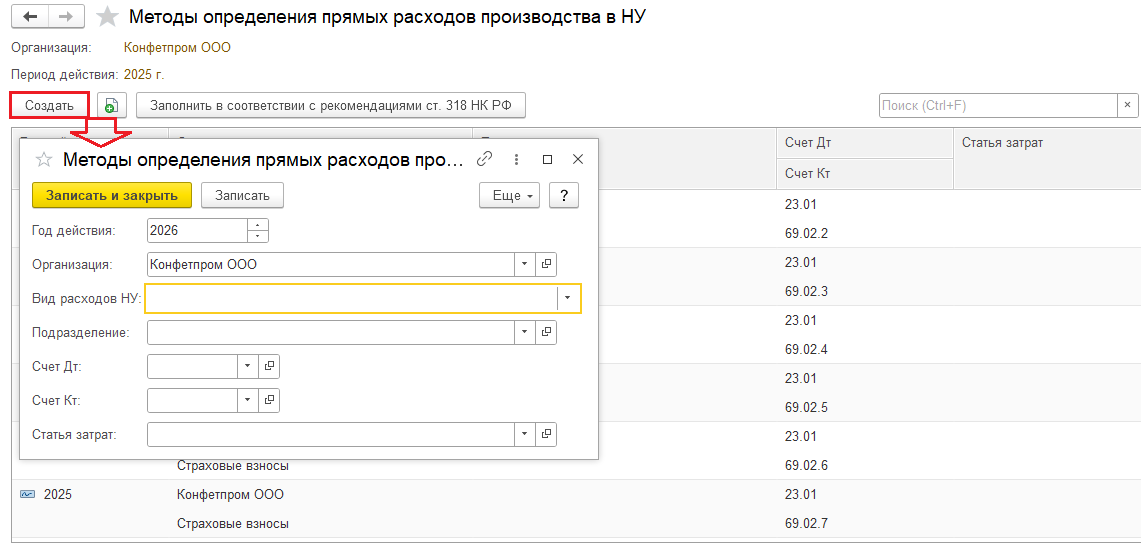Click the forward navigation arrow
The width and height of the screenshot is (1141, 547).
click(x=66, y=17)
